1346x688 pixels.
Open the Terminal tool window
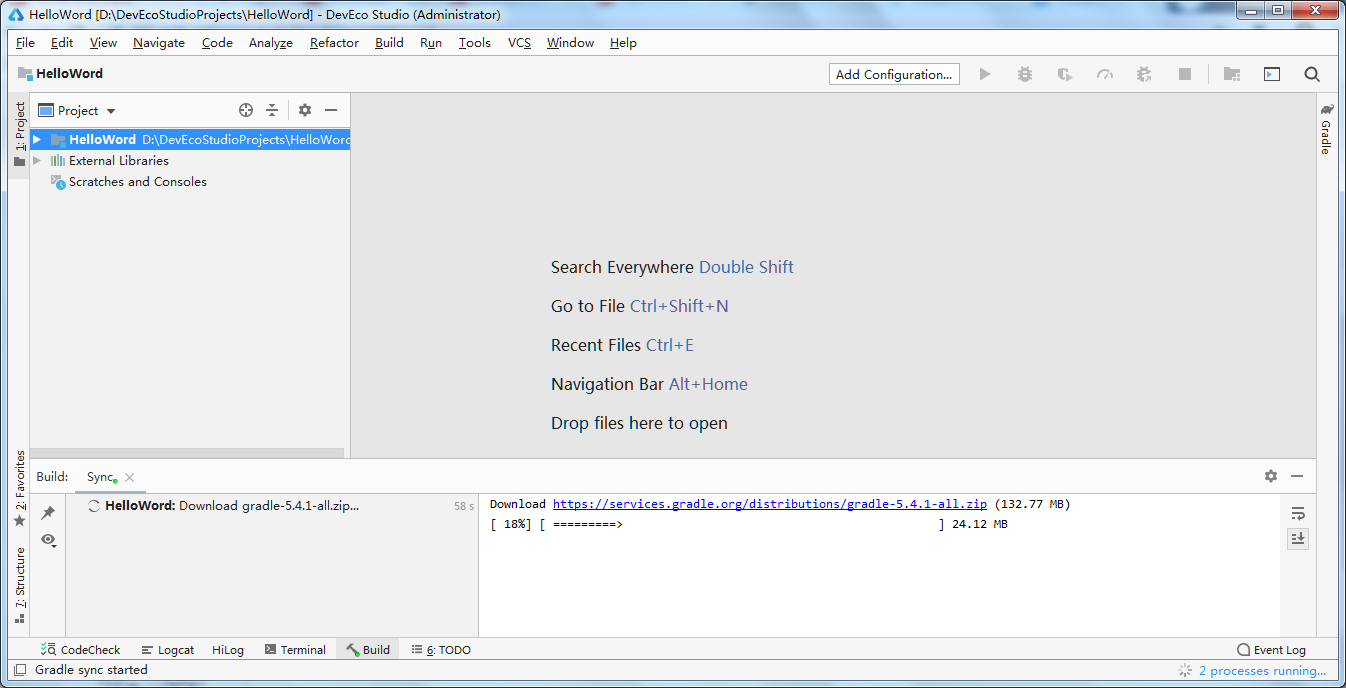295,650
